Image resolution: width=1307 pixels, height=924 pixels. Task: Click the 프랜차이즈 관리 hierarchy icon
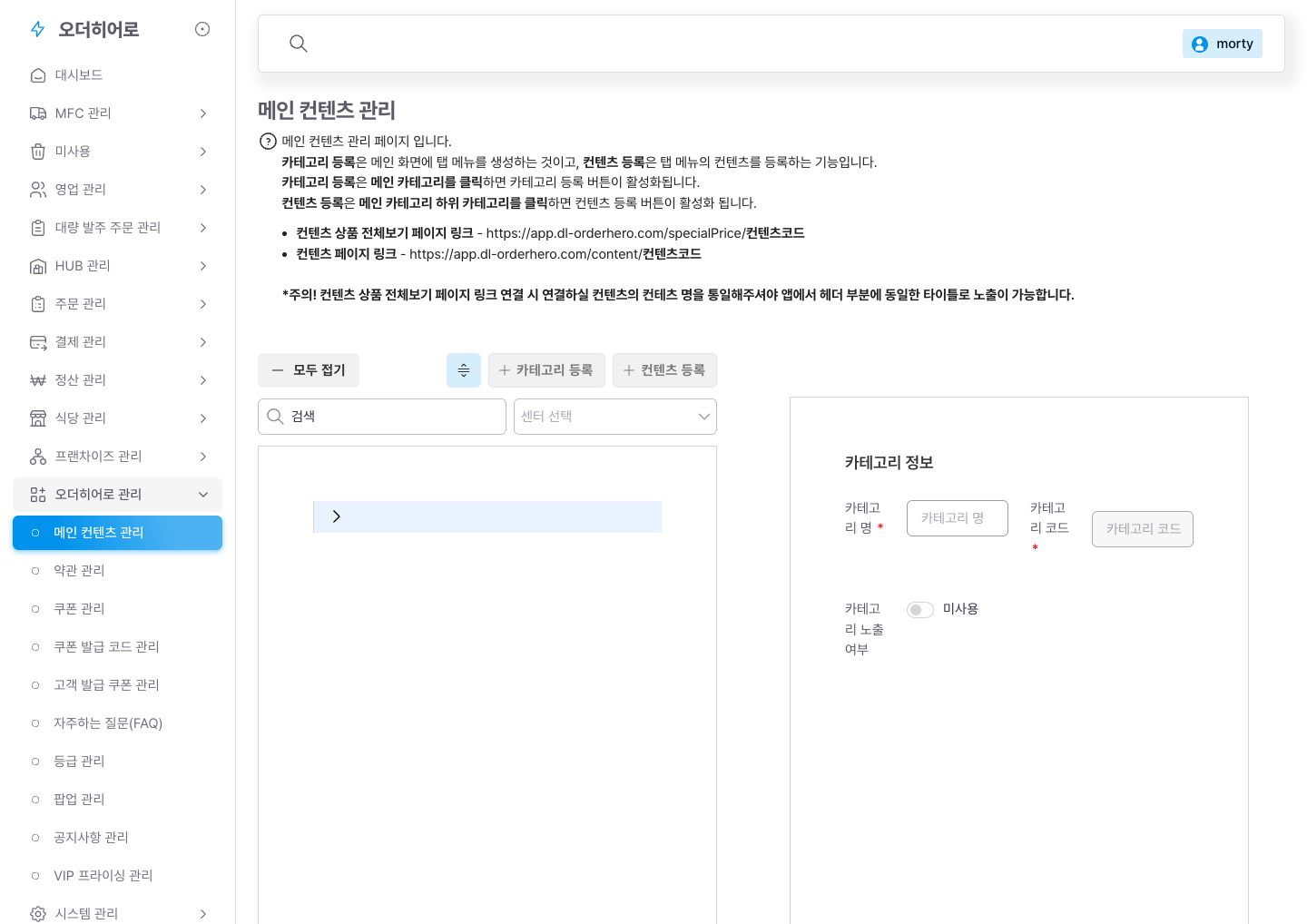tap(38, 457)
